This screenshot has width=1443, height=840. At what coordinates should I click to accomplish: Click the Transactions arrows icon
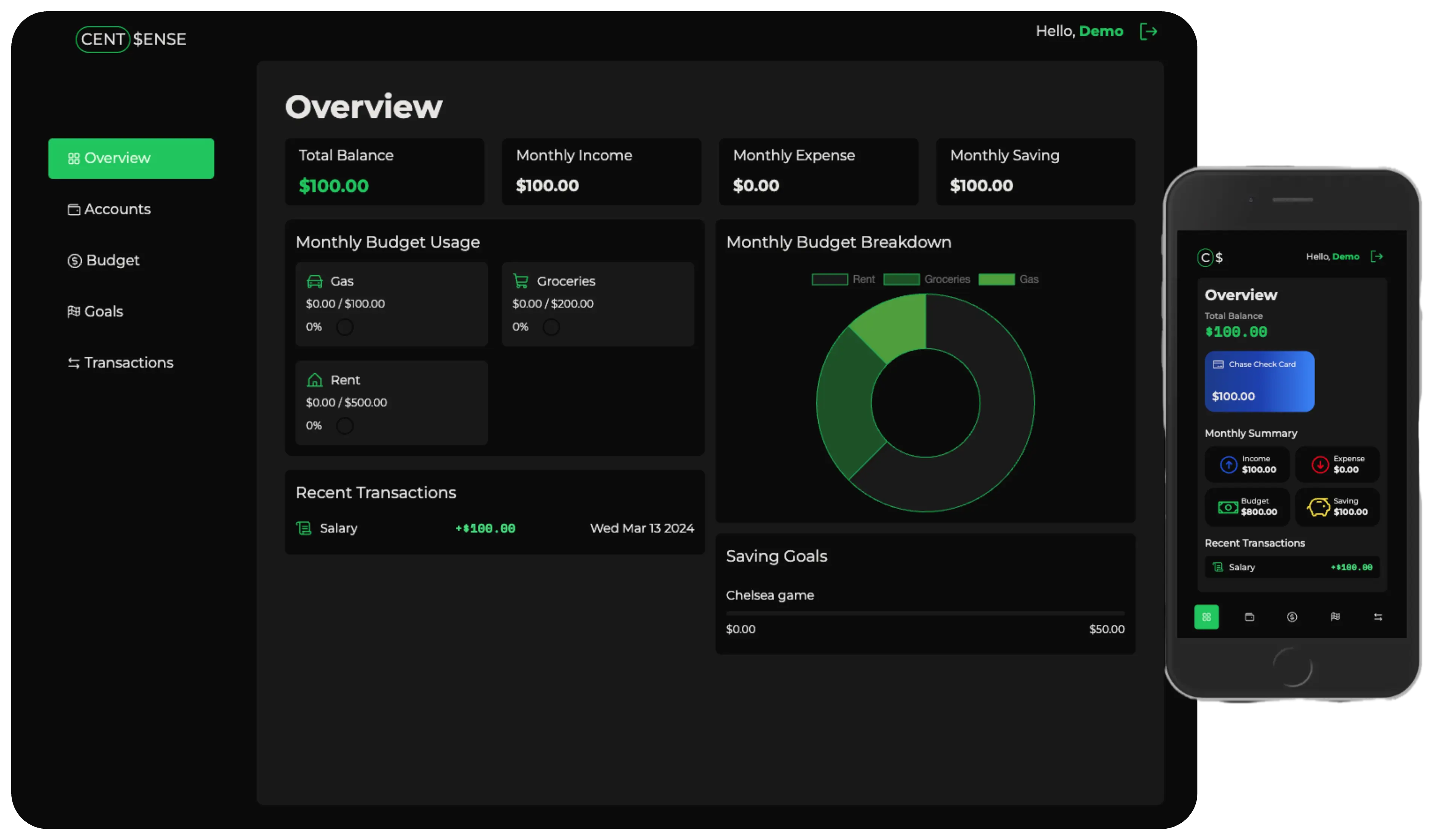coord(74,362)
